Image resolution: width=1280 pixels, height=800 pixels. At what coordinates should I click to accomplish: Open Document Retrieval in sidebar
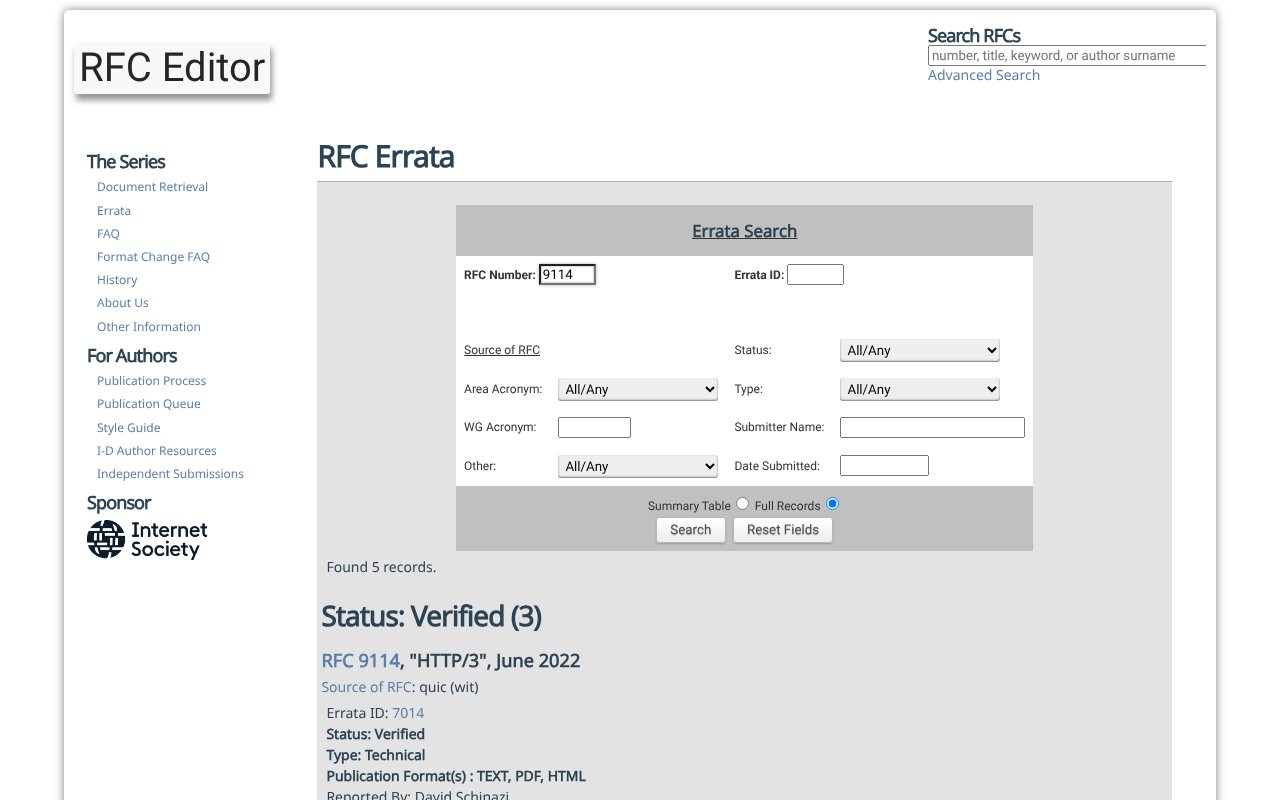coord(152,187)
